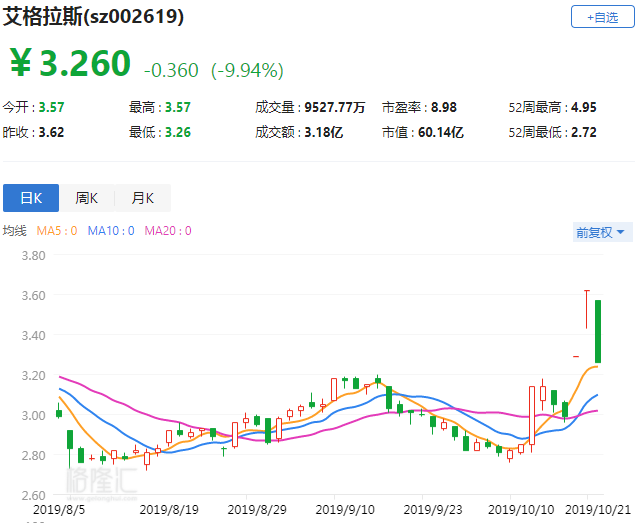Screen dimensions: 639x523
Task: Click the 昨收 value 3.62
Action: click(51, 132)
